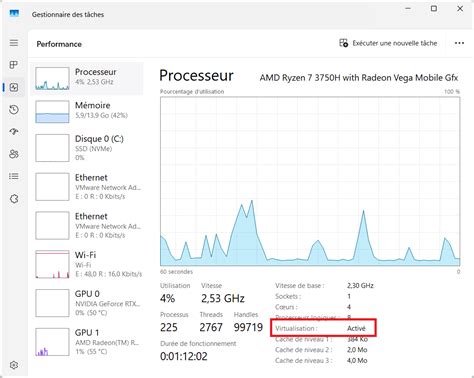Open the Services page icon
Image resolution: width=474 pixels, height=378 pixels.
point(14,199)
